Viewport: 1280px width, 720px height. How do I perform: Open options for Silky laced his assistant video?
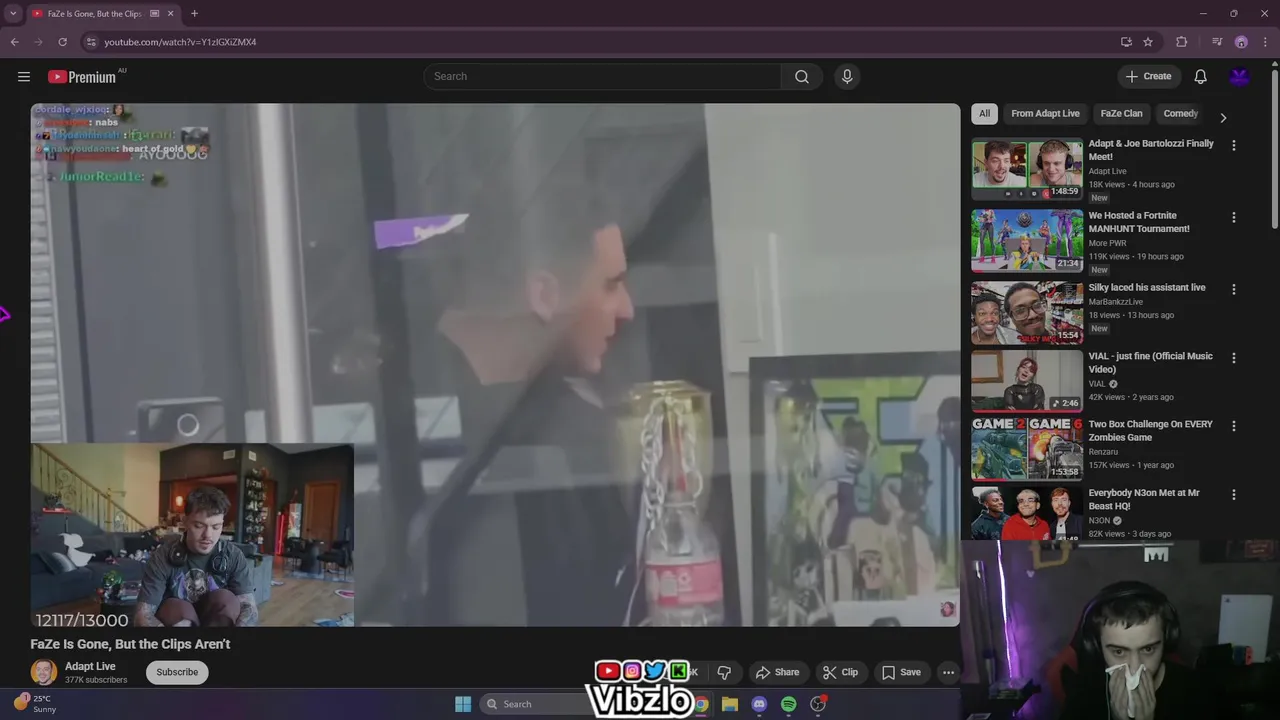pos(1233,289)
